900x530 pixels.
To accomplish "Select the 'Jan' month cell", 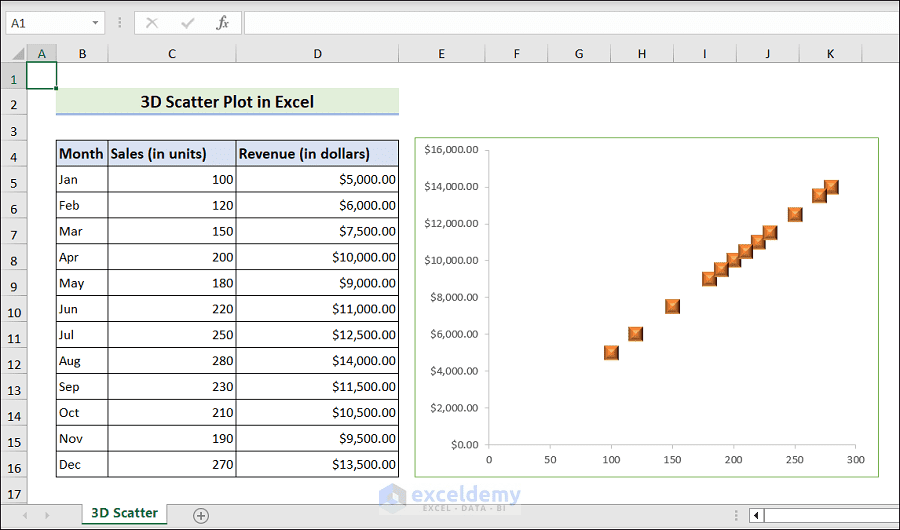I will pyautogui.click(x=82, y=179).
